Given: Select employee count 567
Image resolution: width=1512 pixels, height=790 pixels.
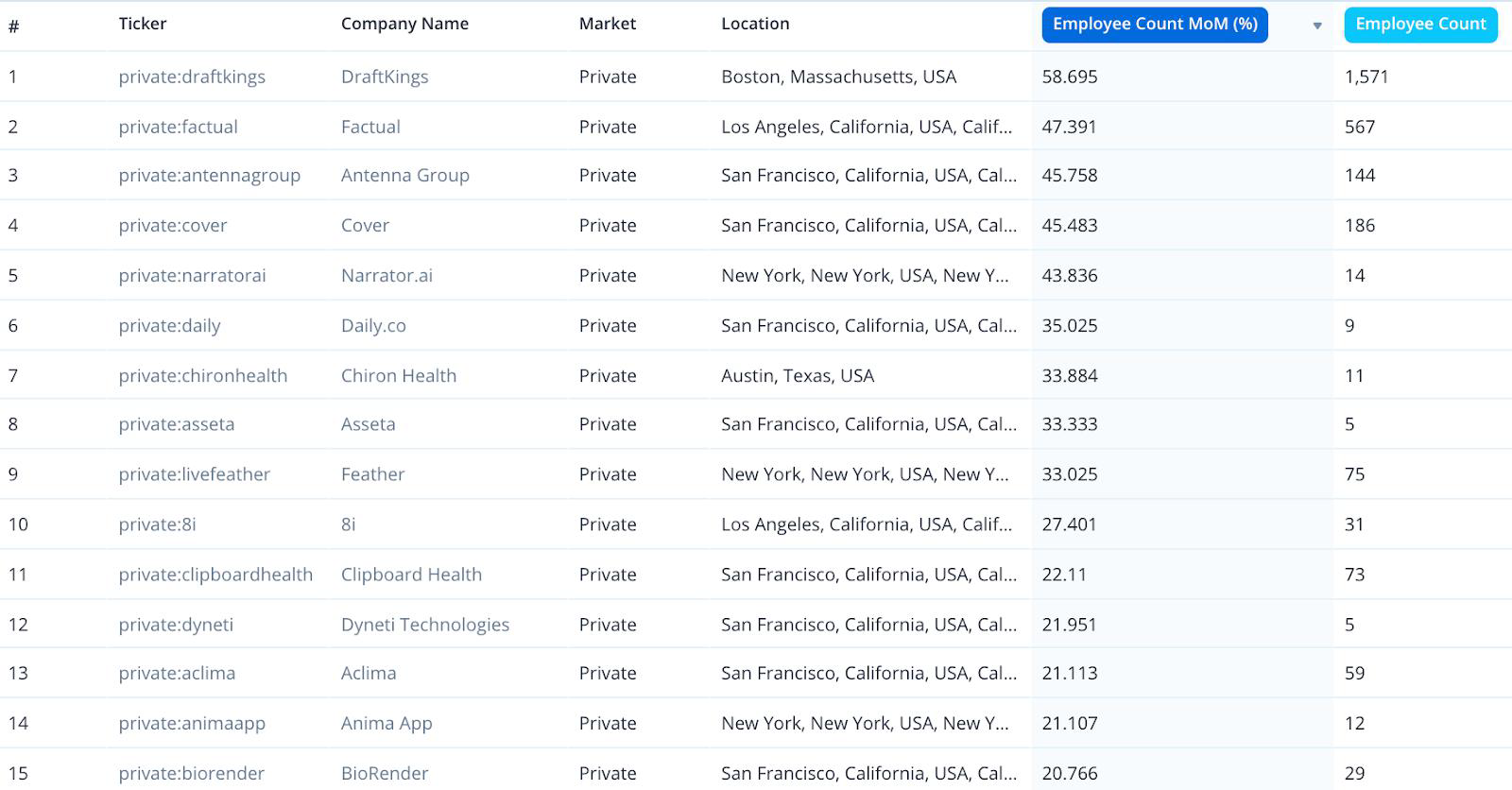Looking at the screenshot, I should click(x=1360, y=127).
